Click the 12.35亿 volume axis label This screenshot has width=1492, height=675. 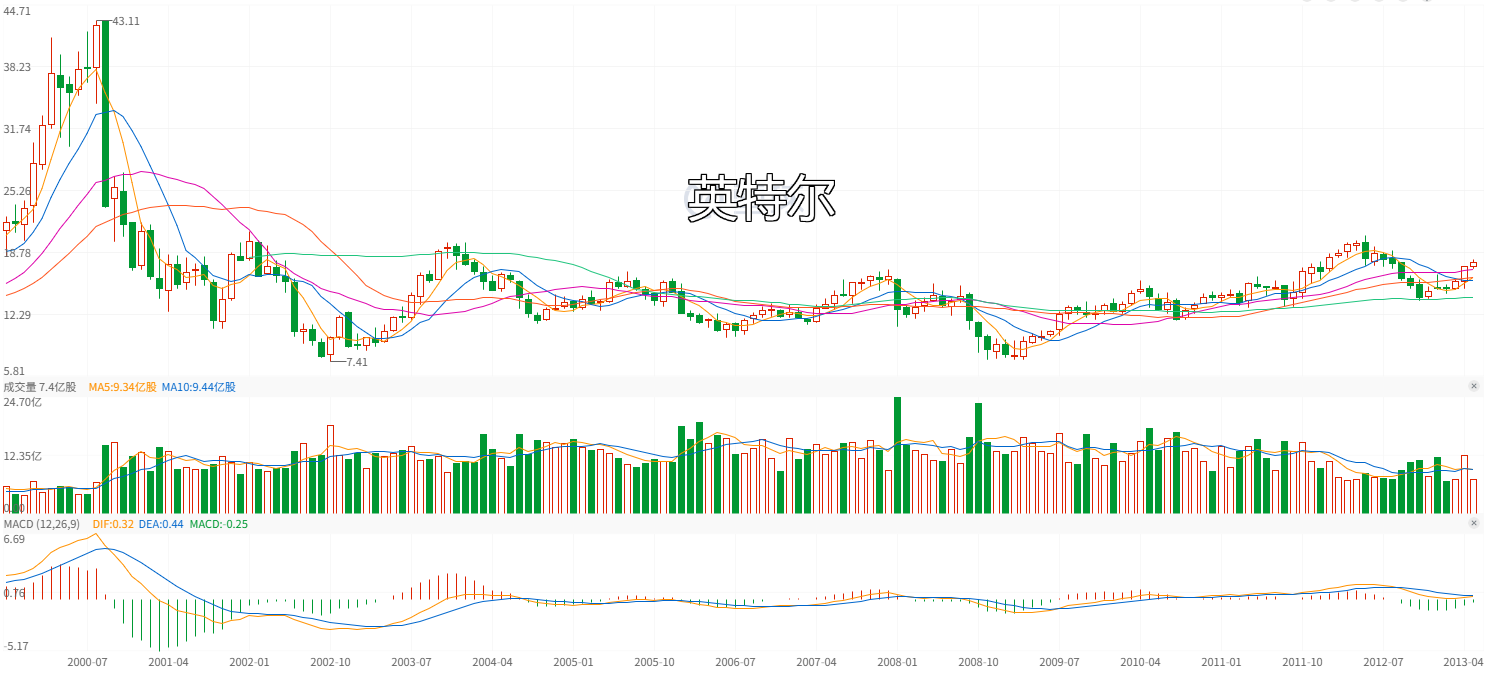point(22,456)
